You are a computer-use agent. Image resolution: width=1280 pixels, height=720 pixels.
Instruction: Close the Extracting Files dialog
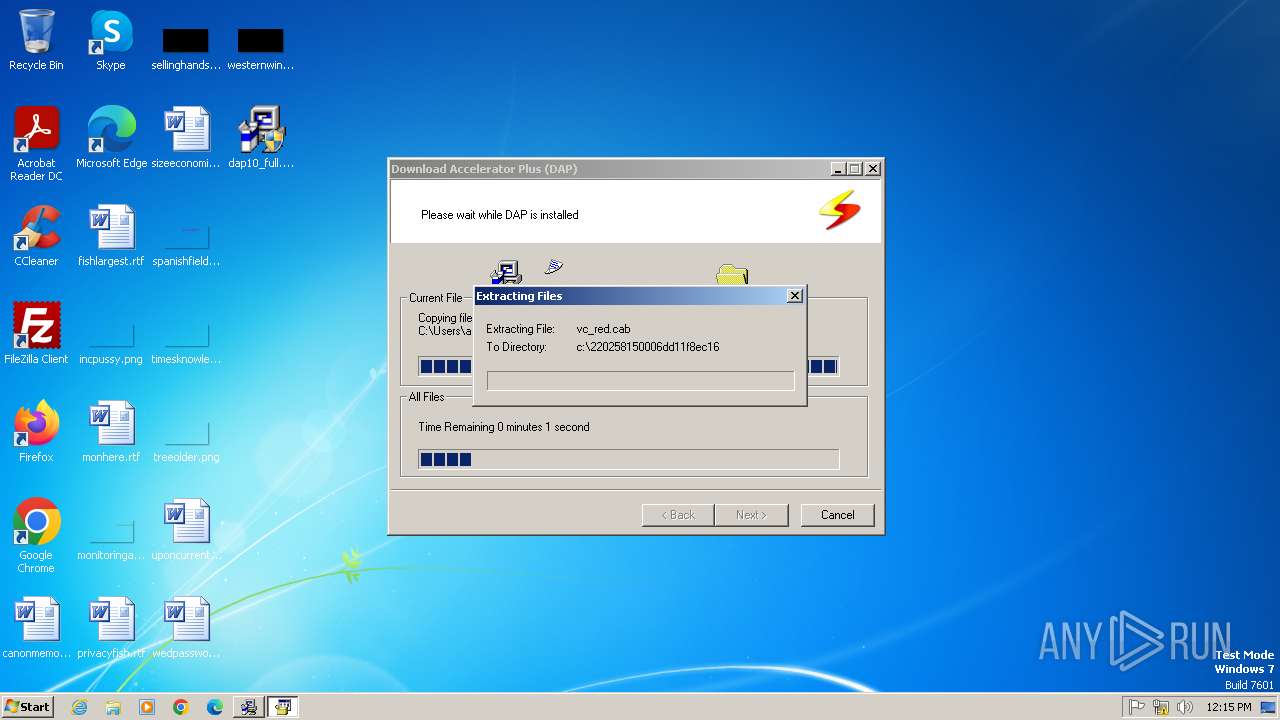pyautogui.click(x=794, y=296)
